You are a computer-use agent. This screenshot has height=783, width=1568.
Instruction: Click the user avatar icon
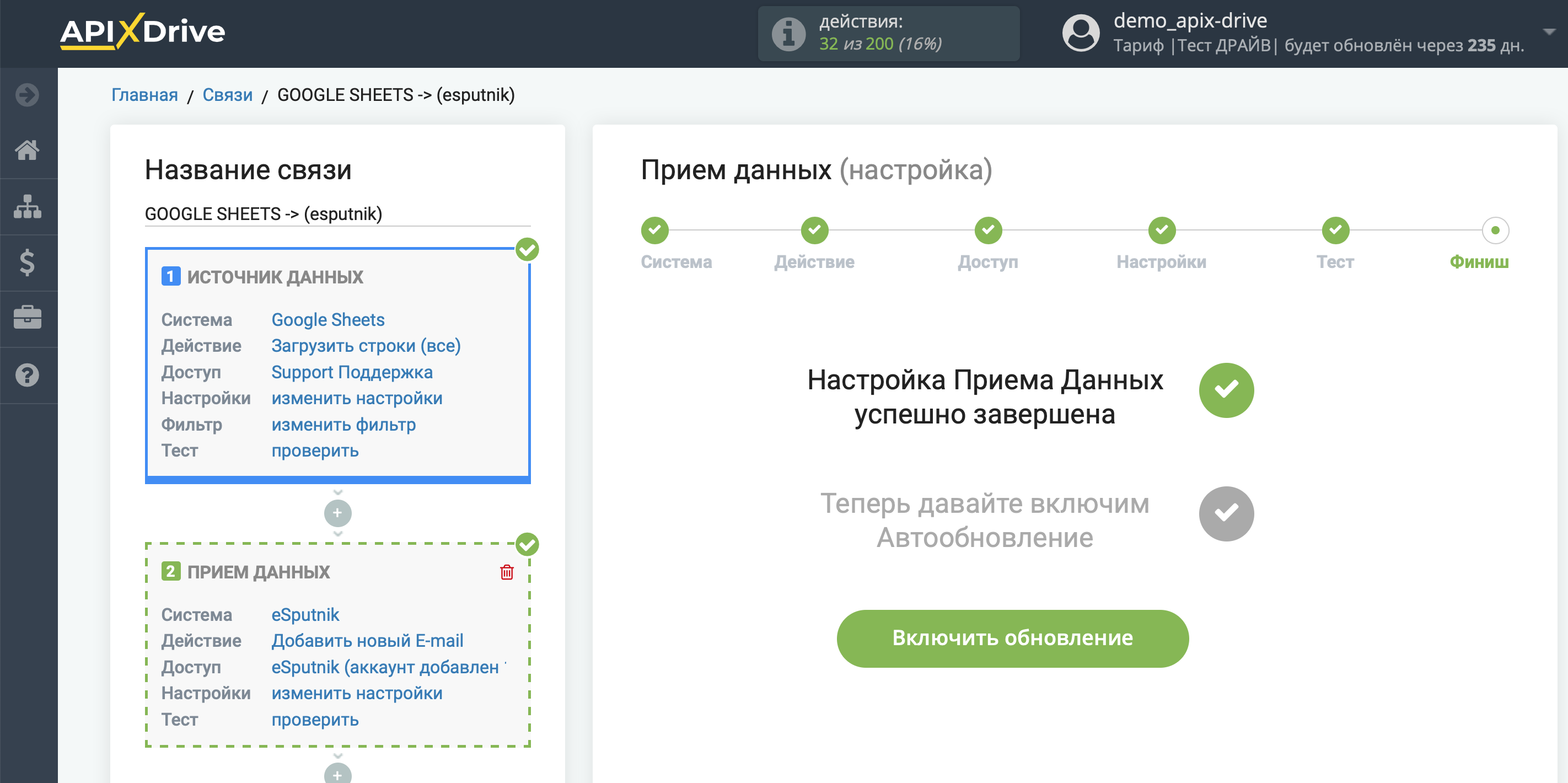(1081, 34)
